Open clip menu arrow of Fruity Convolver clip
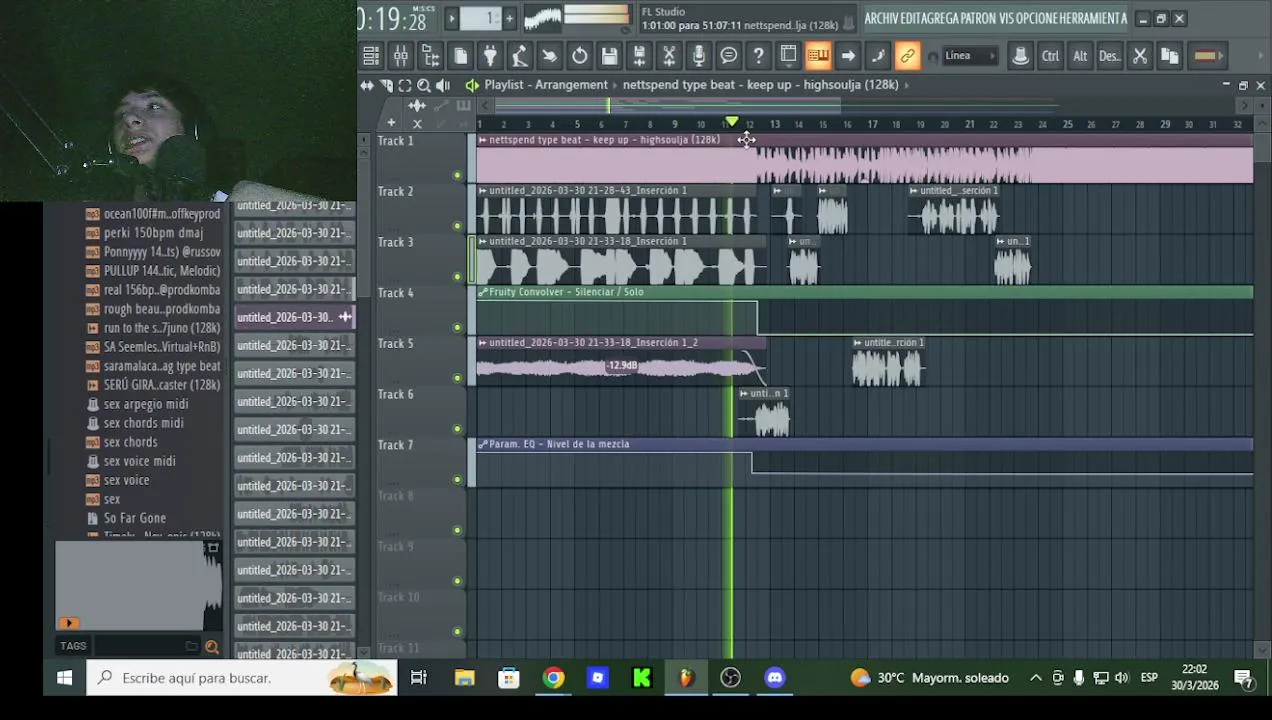This screenshot has height=720, width=1272. click(483, 292)
